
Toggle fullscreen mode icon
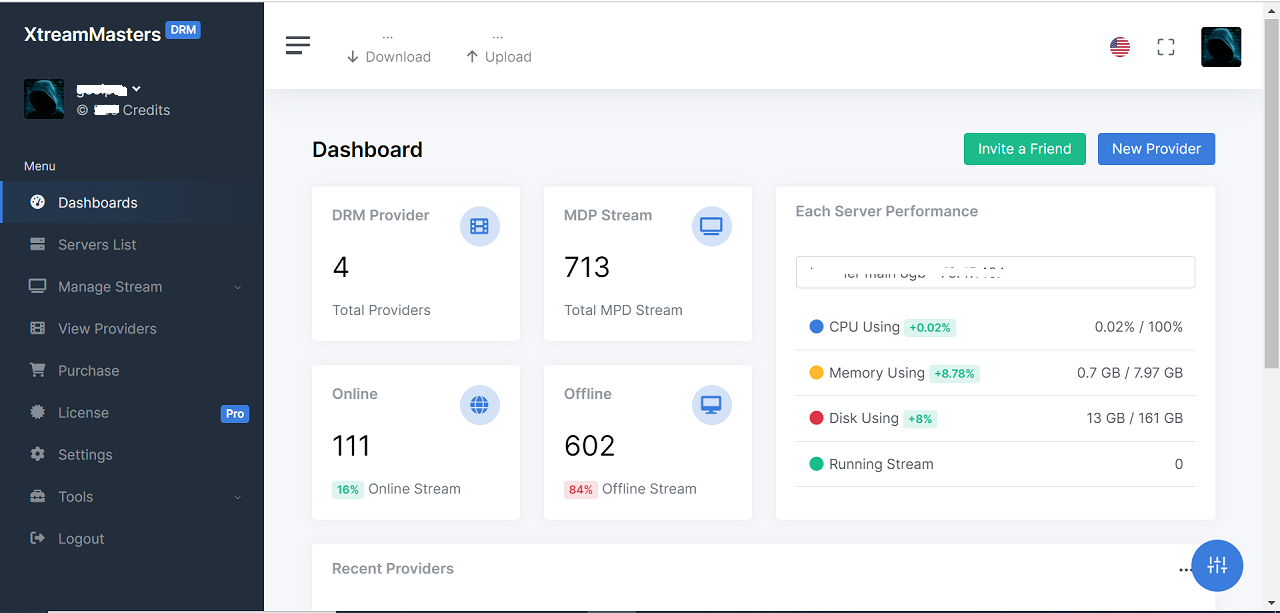[1166, 47]
